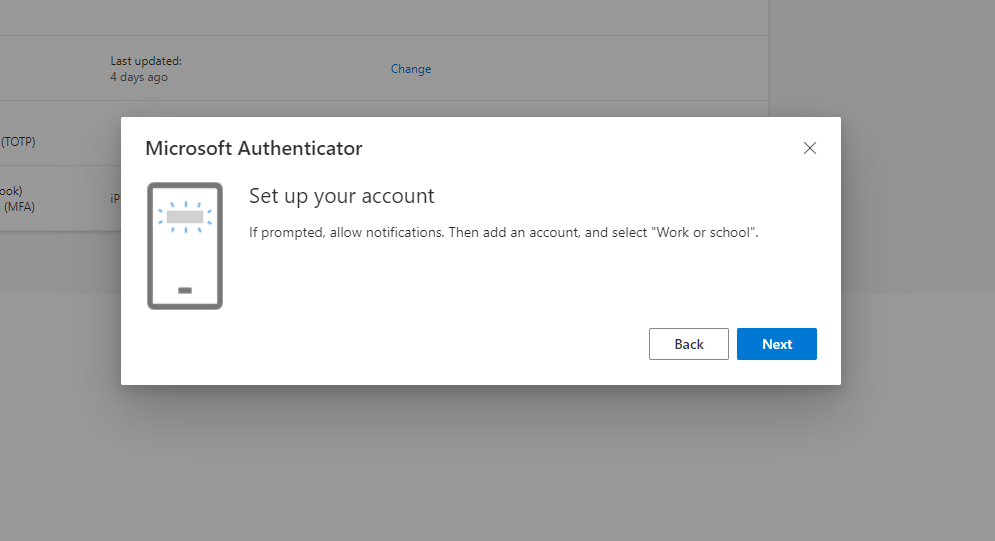
Task: Select the Microsoft Authenticator dialog title
Action: tap(254, 148)
